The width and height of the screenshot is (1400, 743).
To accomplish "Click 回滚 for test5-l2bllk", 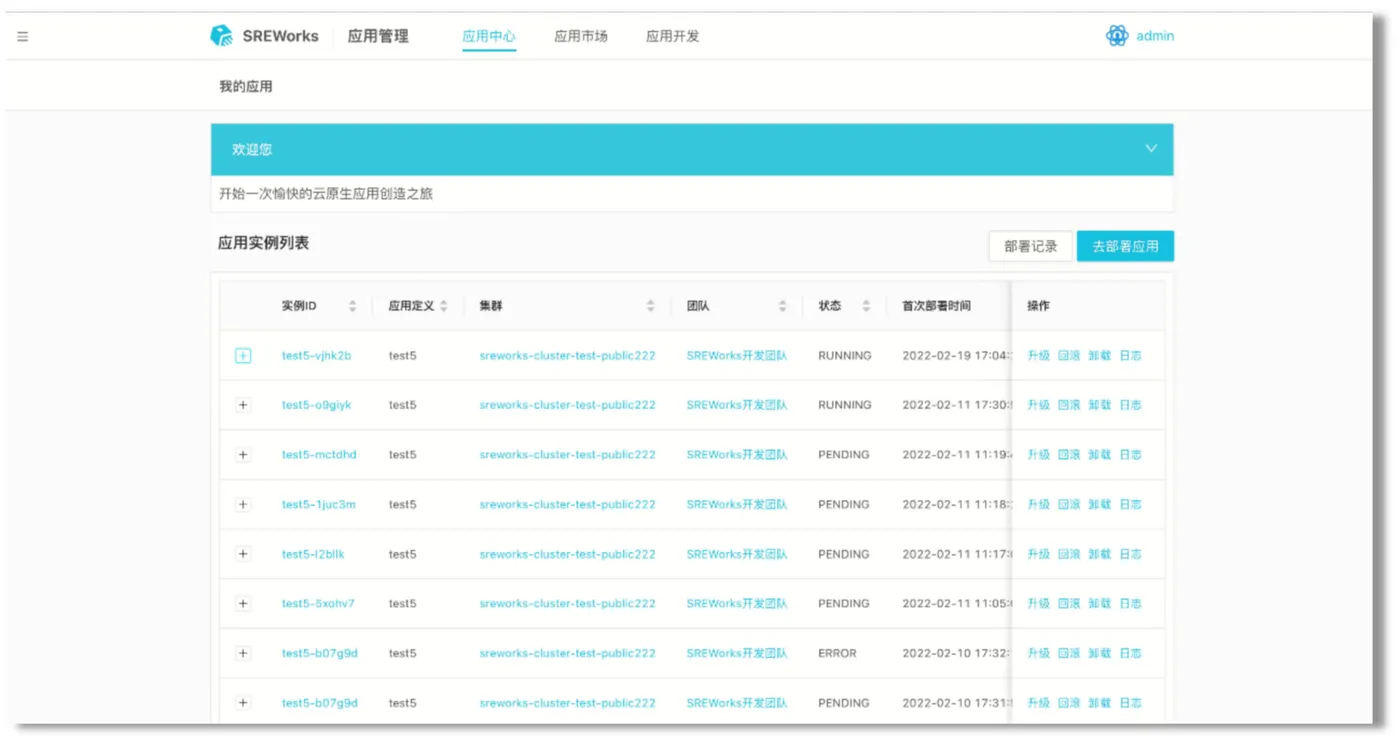I will (x=1069, y=554).
